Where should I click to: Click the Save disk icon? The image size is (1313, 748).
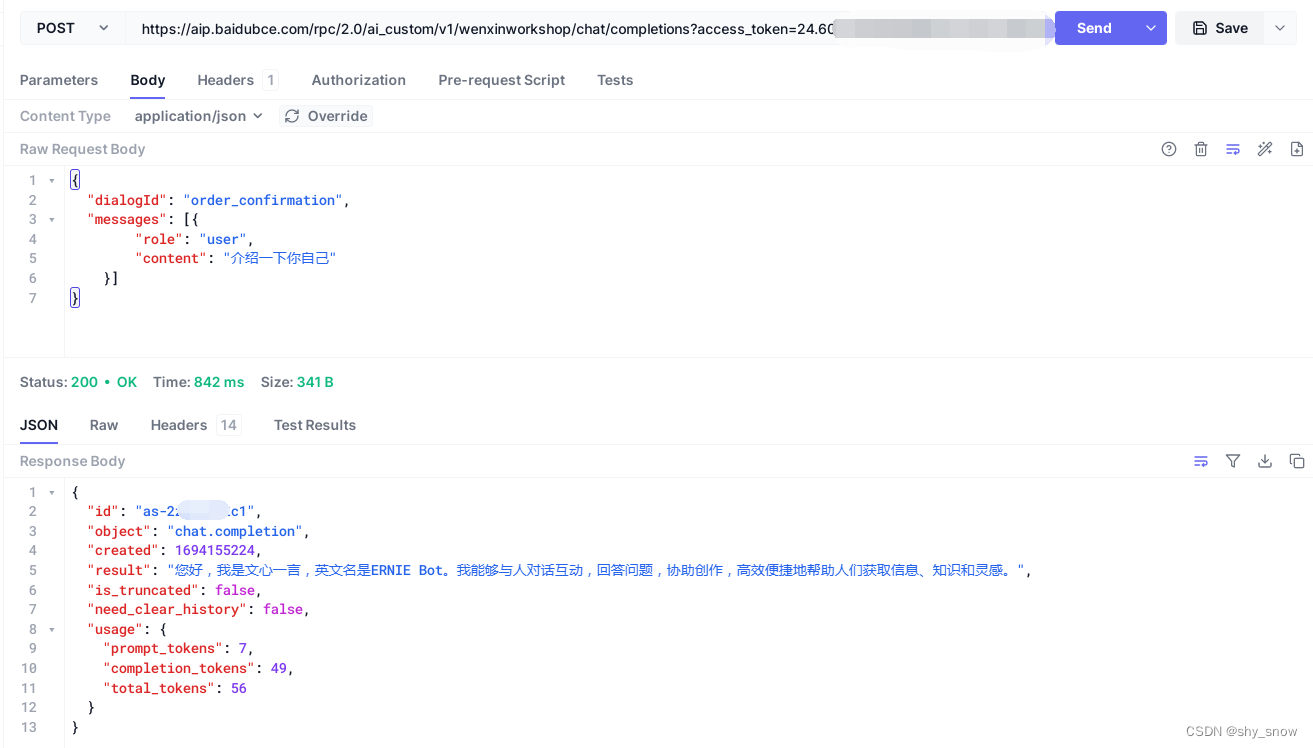pyautogui.click(x=1200, y=28)
